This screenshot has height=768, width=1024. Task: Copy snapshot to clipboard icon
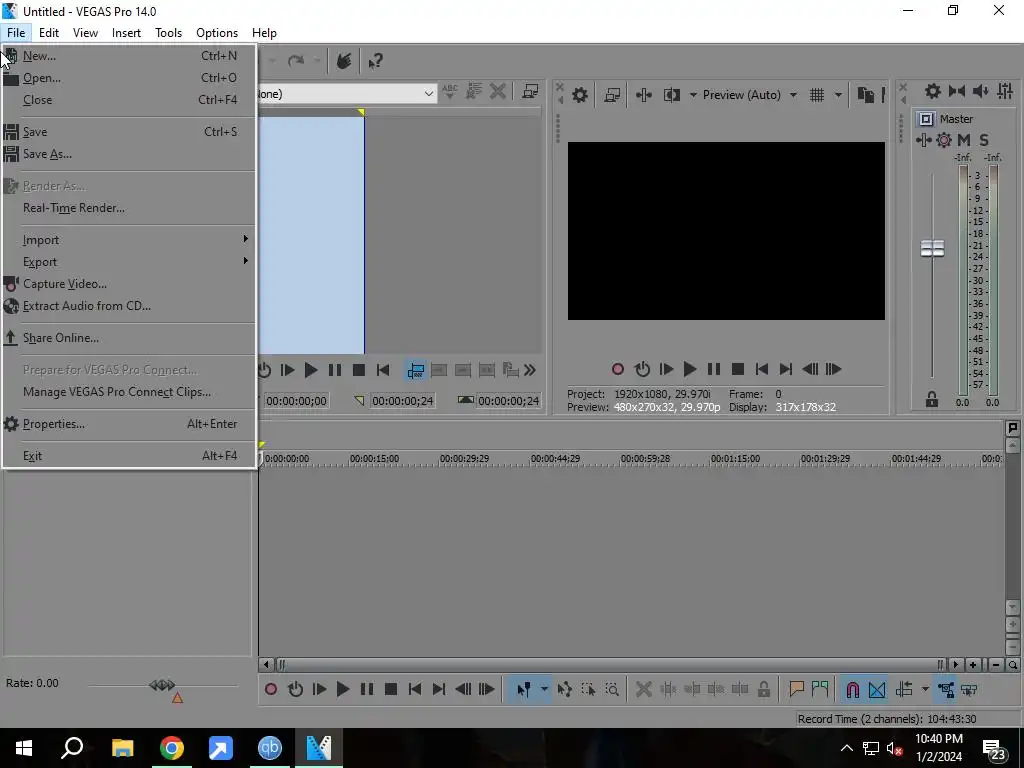point(865,95)
